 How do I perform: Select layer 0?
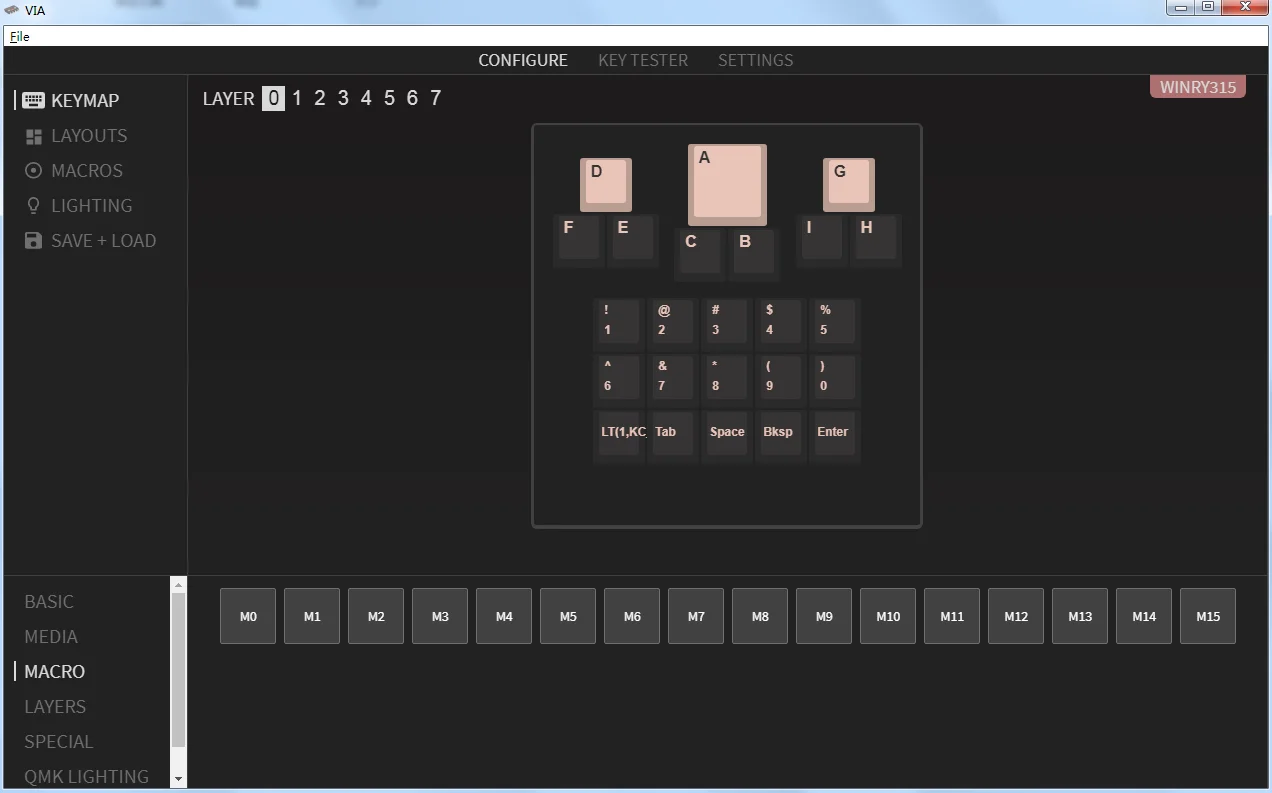pos(273,98)
